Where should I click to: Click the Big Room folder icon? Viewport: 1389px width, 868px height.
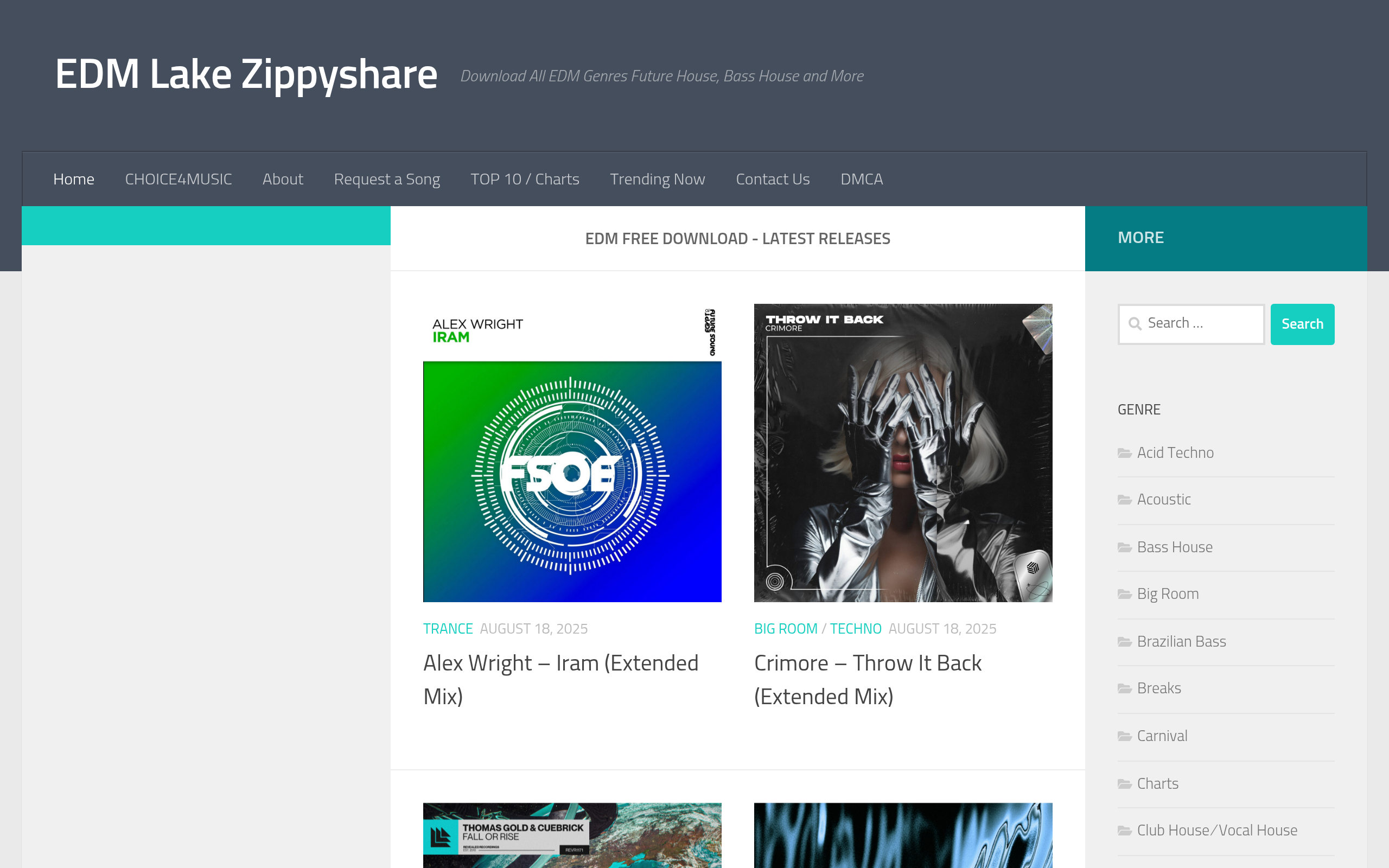1124,594
